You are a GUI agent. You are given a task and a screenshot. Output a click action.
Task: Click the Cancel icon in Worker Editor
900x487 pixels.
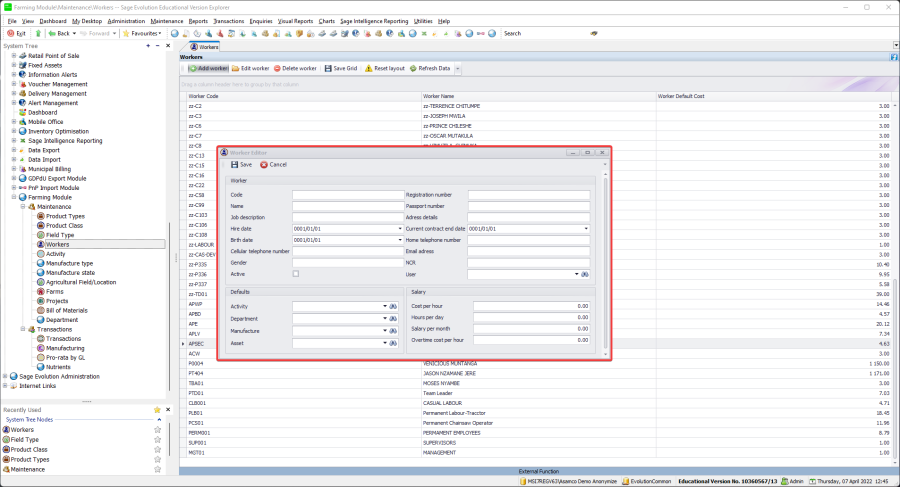click(x=264, y=165)
